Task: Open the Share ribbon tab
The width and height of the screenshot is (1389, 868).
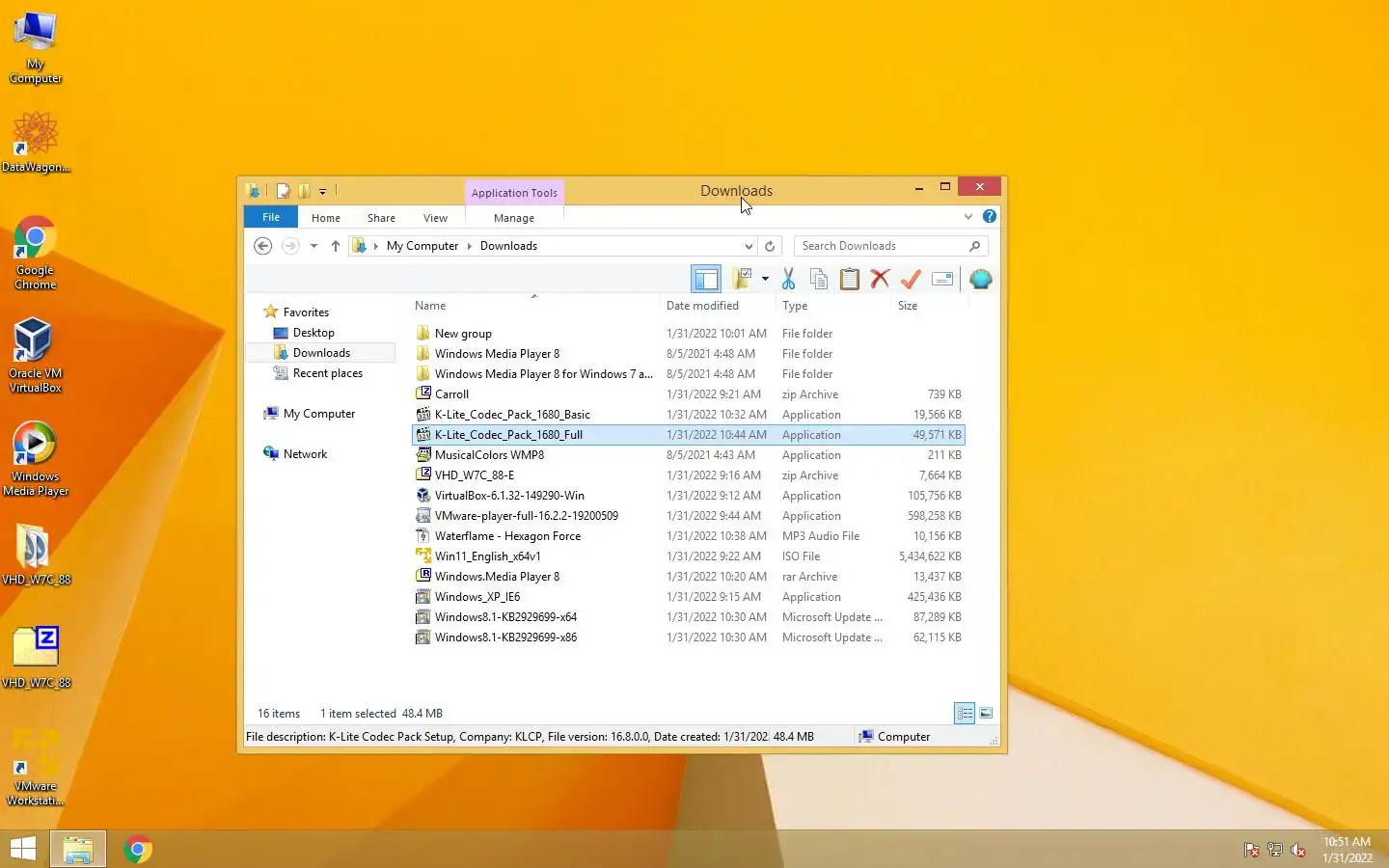Action: pos(381,218)
